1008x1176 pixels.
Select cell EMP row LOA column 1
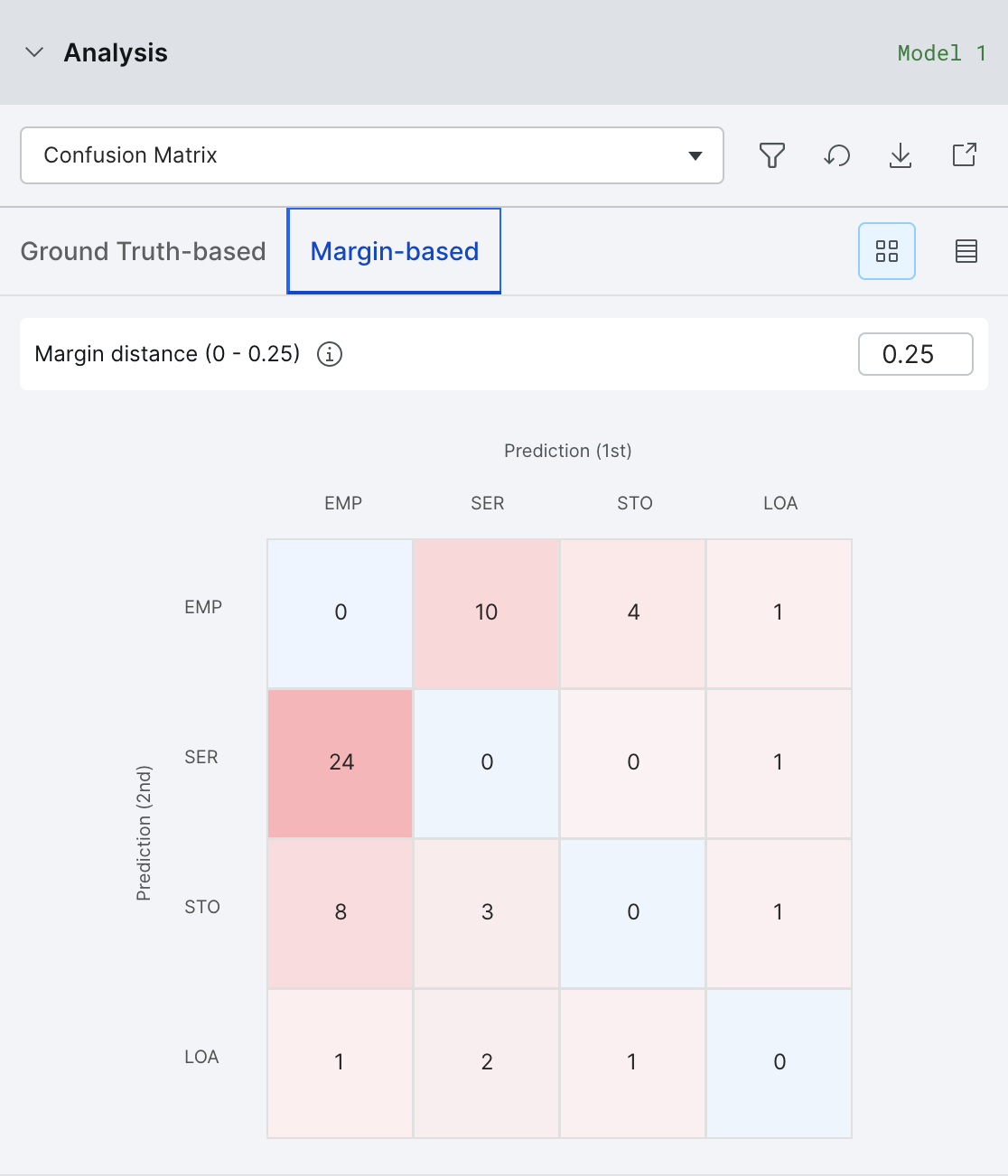[x=779, y=613]
